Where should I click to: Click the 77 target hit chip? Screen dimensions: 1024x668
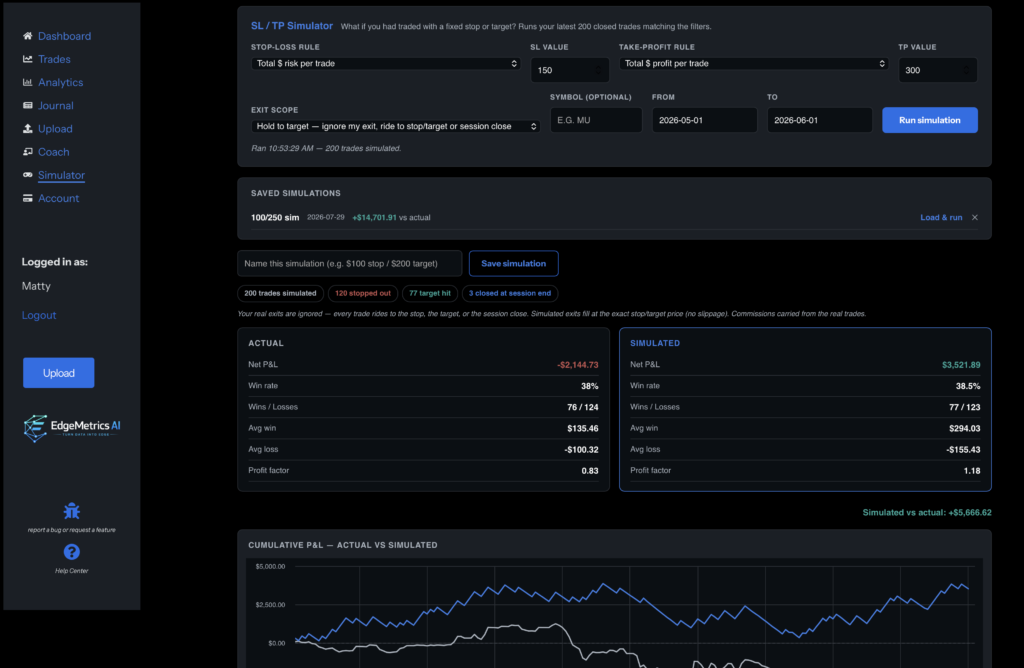point(430,293)
